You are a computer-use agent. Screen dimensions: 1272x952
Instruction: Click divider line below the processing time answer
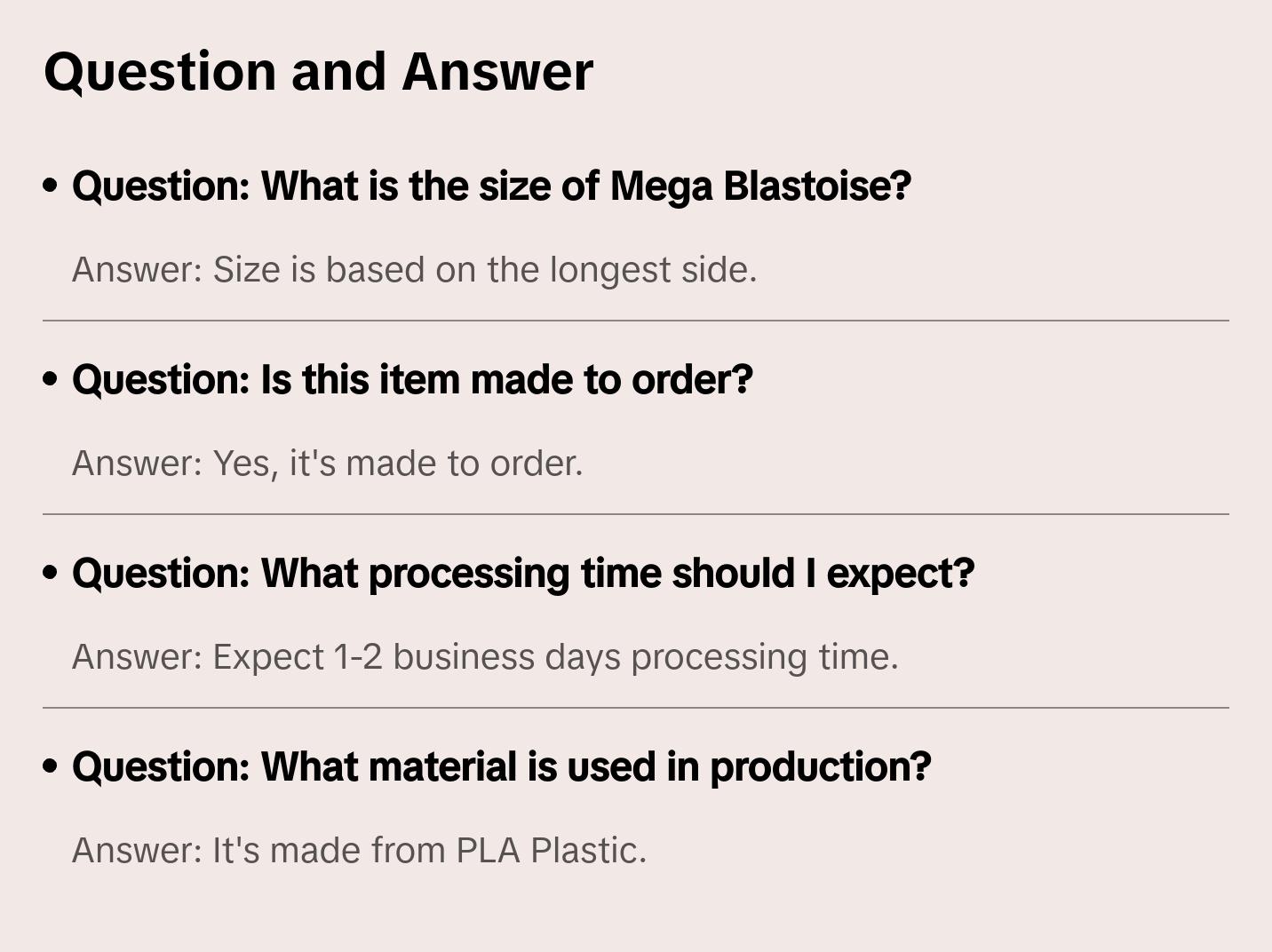(x=636, y=708)
